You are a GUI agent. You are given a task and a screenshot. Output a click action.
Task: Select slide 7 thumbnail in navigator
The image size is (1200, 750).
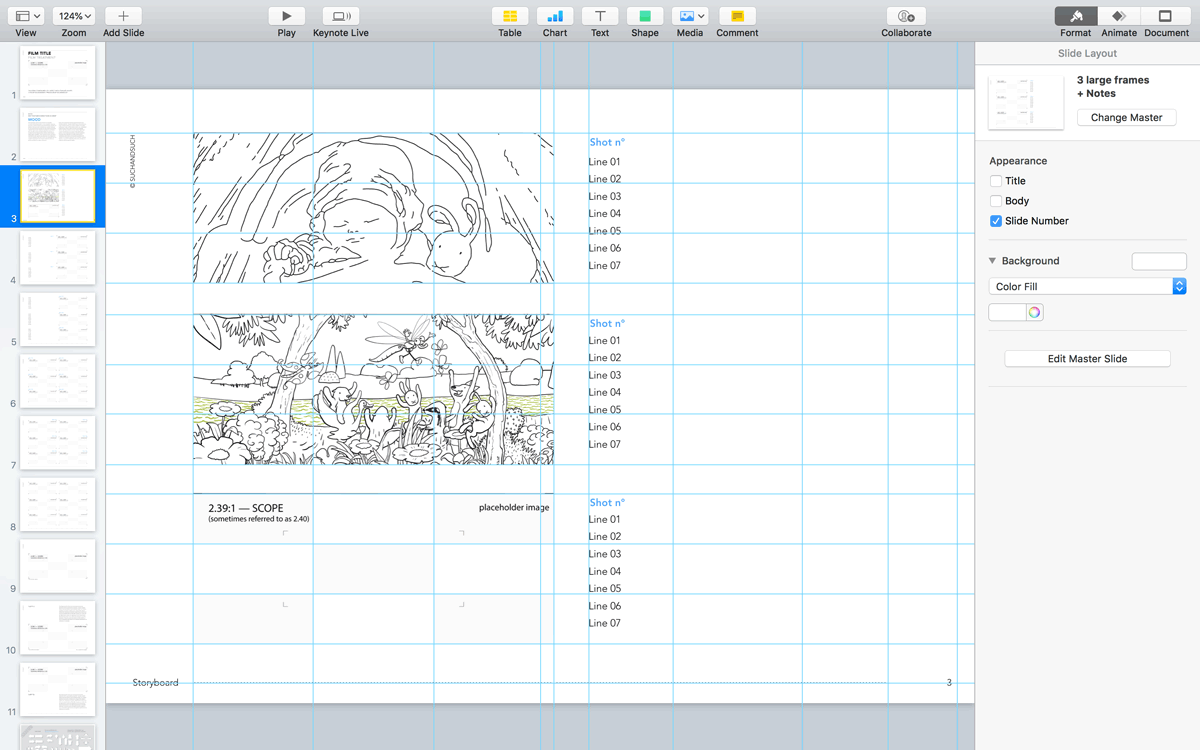click(x=58, y=443)
